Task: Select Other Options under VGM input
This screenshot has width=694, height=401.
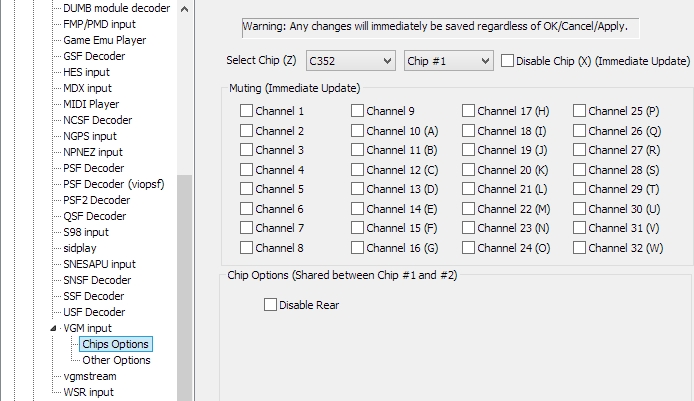Action: click(116, 360)
